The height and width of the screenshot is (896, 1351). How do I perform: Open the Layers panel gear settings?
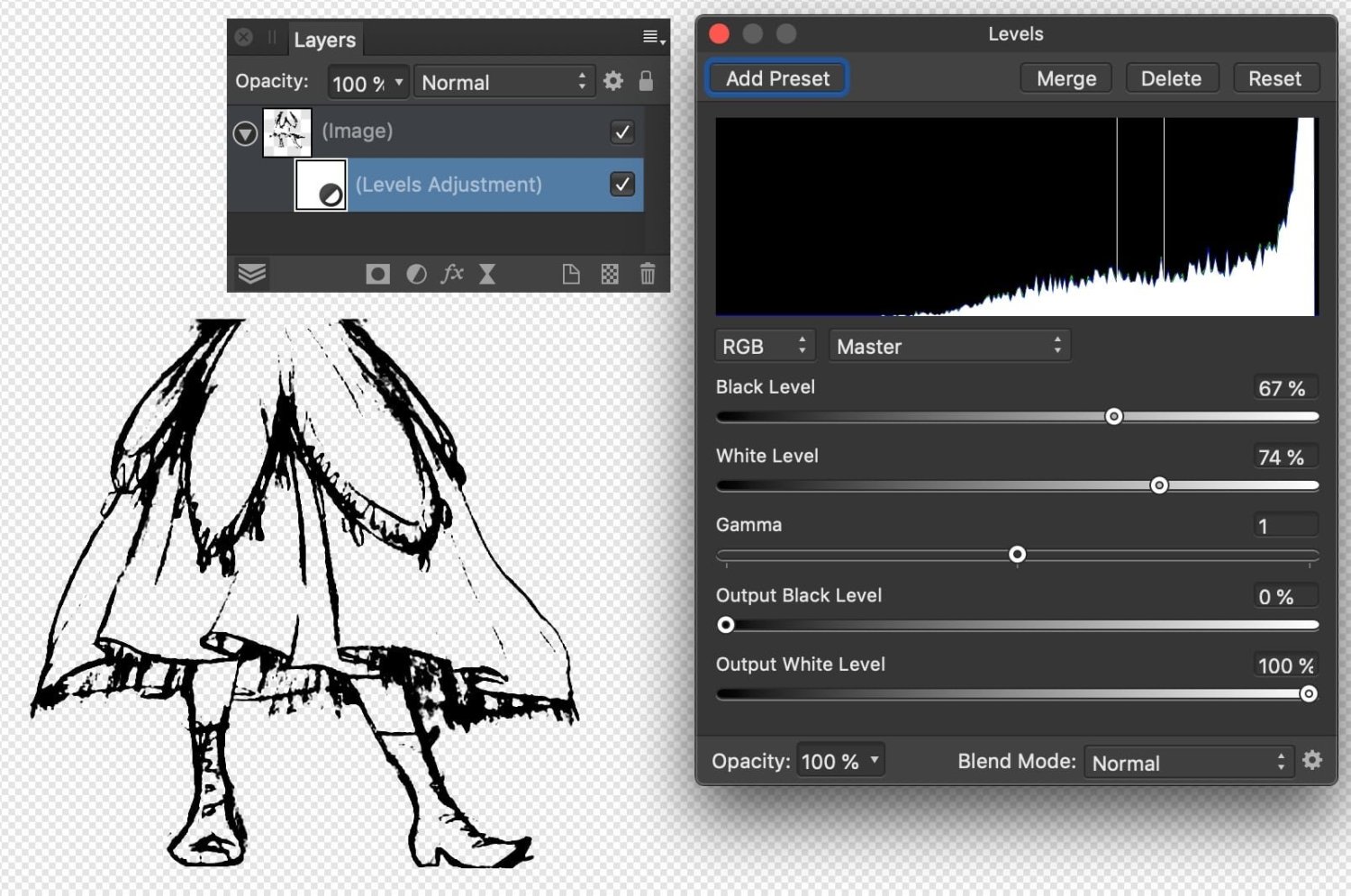[x=613, y=81]
